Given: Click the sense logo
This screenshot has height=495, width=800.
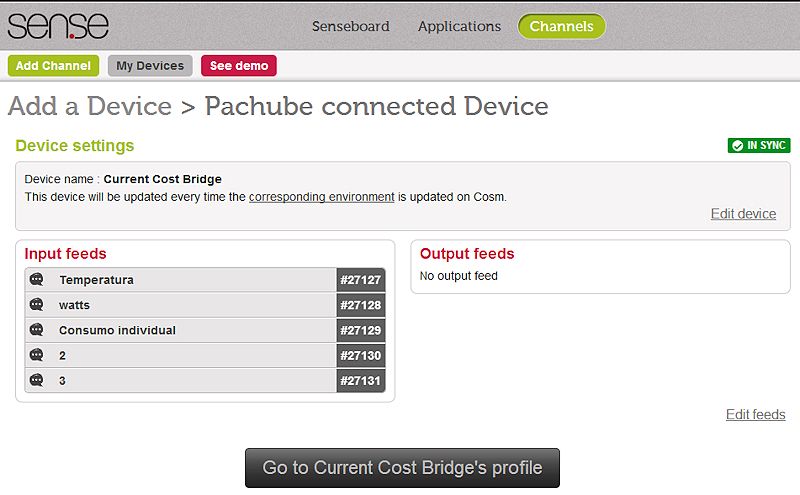Looking at the screenshot, I should click(x=58, y=26).
